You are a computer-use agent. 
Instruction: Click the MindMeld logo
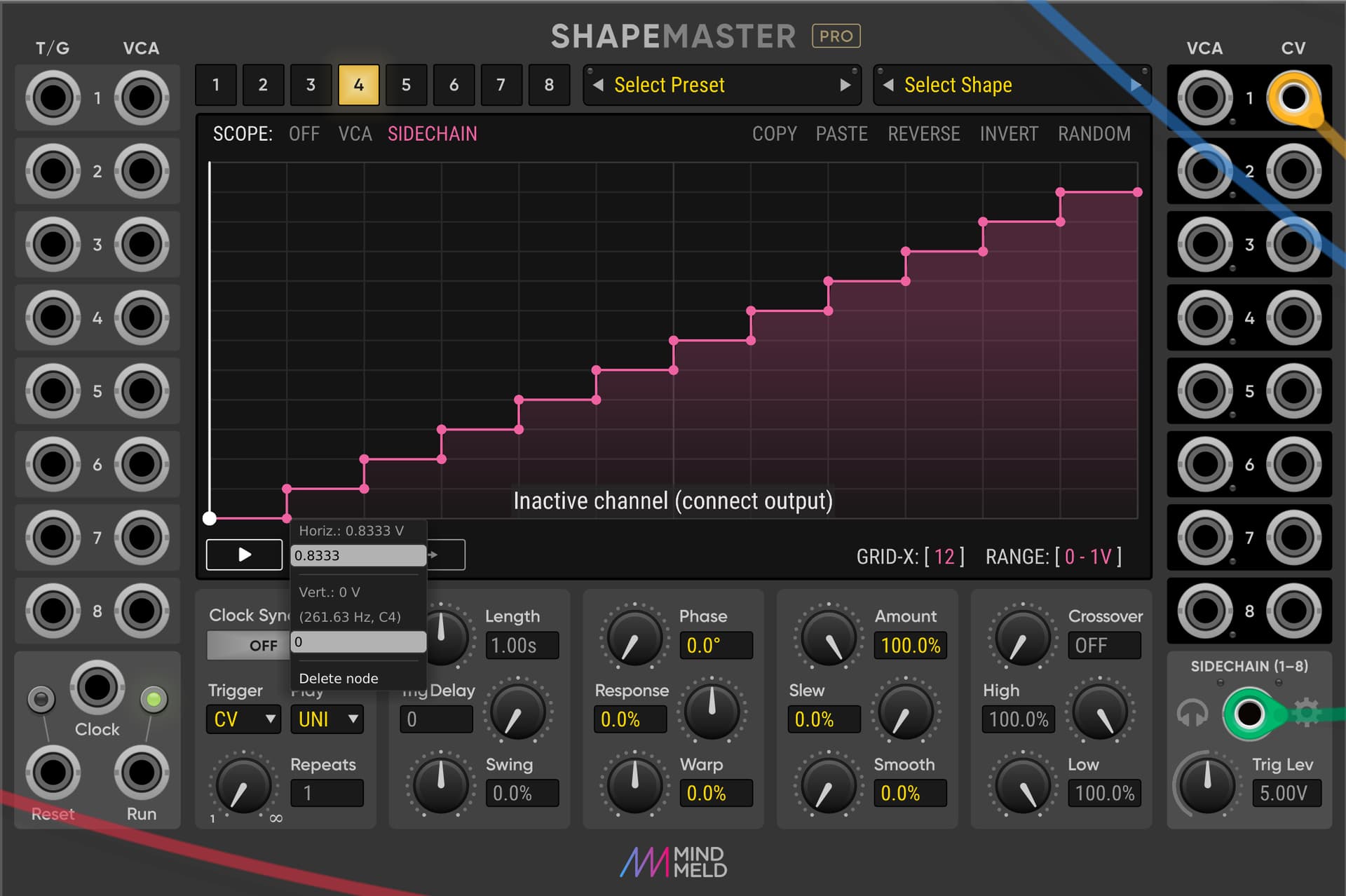[x=674, y=862]
